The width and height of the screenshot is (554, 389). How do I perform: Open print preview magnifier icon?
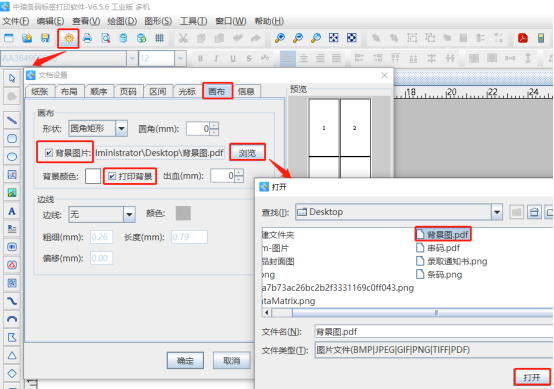click(x=105, y=38)
